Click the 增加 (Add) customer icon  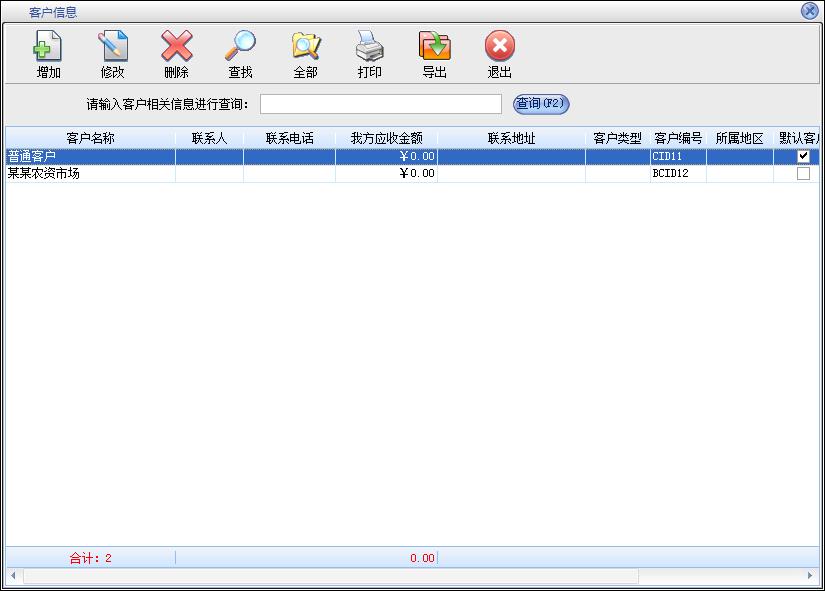tap(48, 47)
